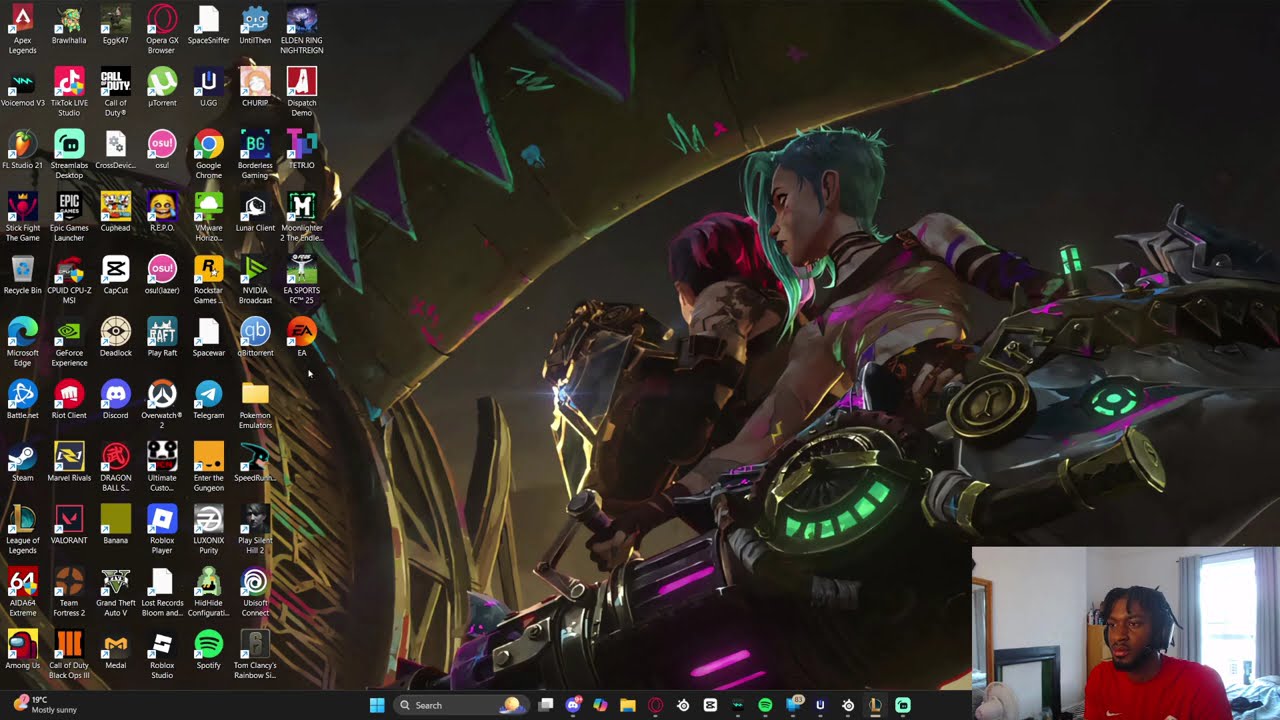Open Stick Fight The Game desktop shortcut

tap(22, 216)
